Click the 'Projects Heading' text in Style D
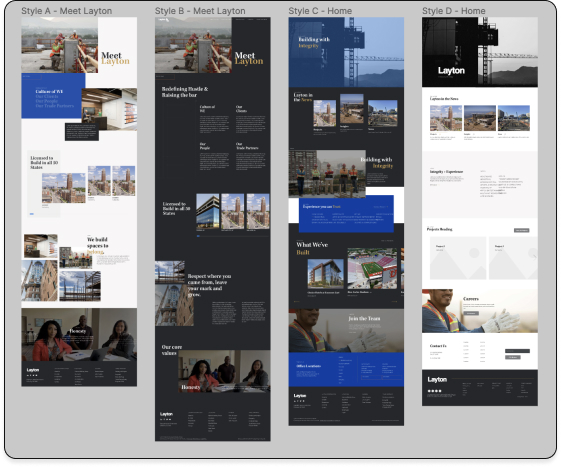Viewport: 561px width, 467px height. (440, 229)
